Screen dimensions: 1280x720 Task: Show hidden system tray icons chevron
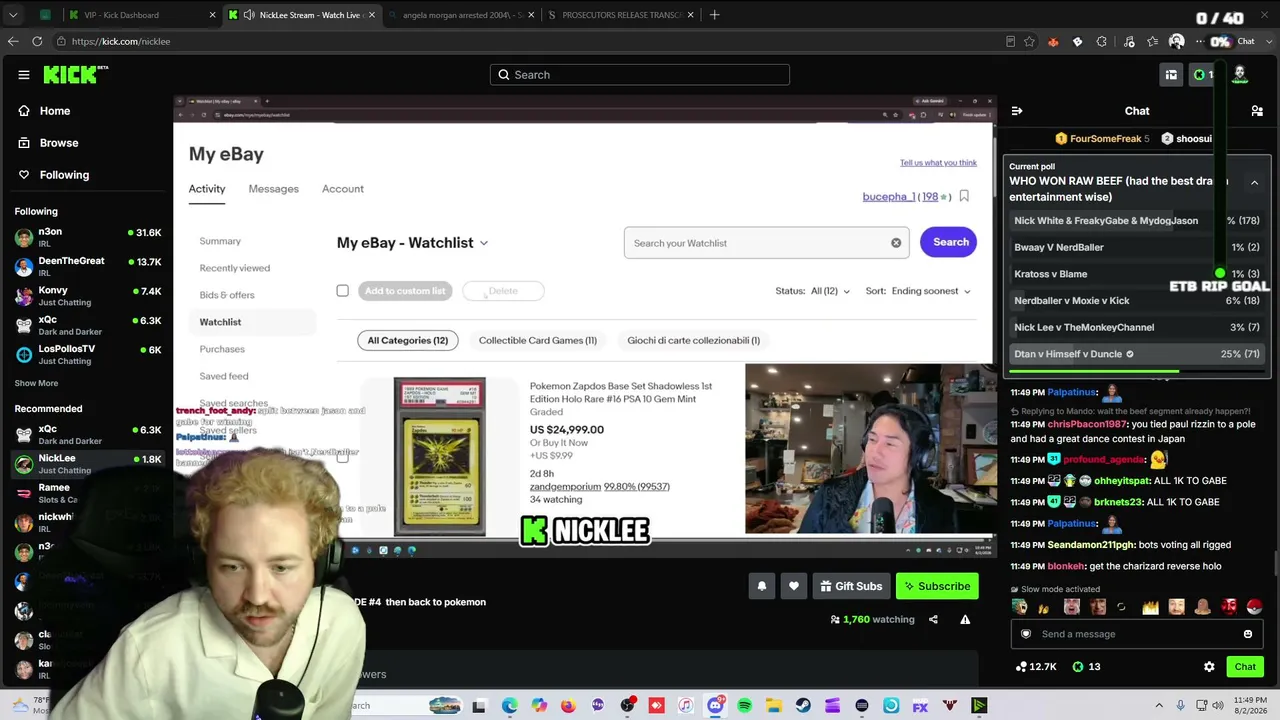pos(1159,706)
